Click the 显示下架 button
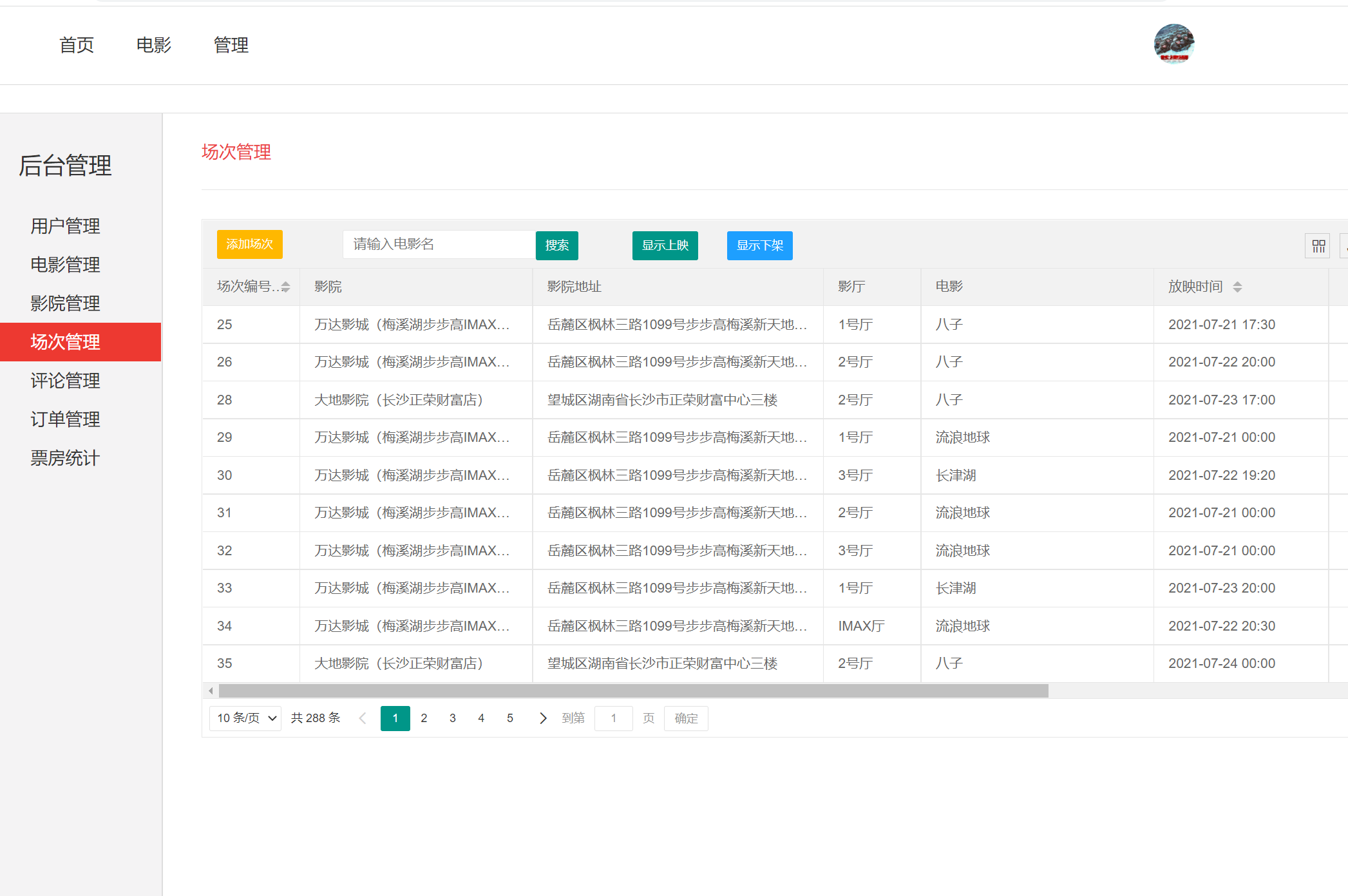Viewport: 1348px width, 896px height. point(759,245)
